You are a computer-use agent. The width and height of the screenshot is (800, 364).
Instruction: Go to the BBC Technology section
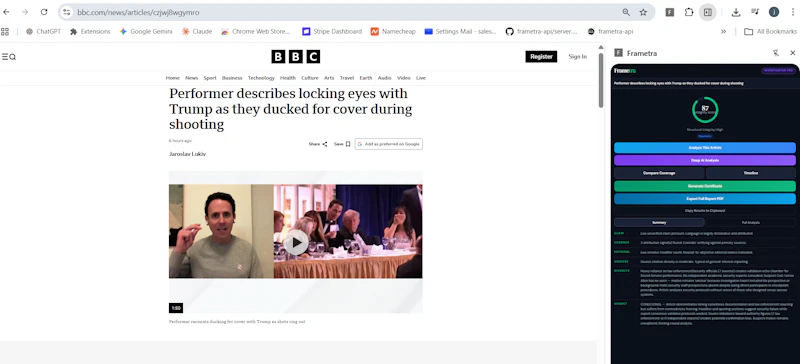coord(261,78)
